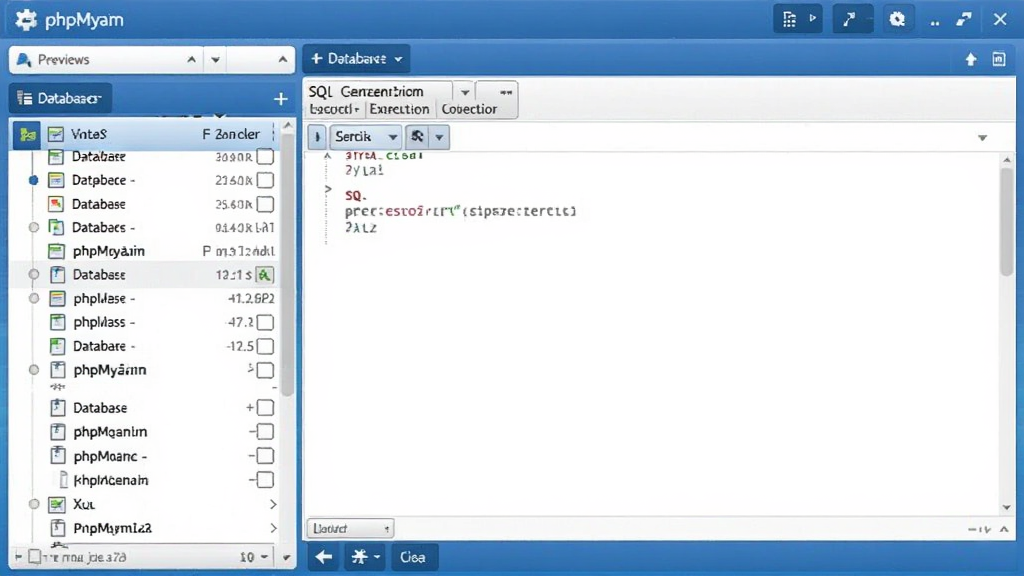Screen dimensions: 1024x576
Task: Click the diagonal arrow icon in title bar
Action: (850, 20)
